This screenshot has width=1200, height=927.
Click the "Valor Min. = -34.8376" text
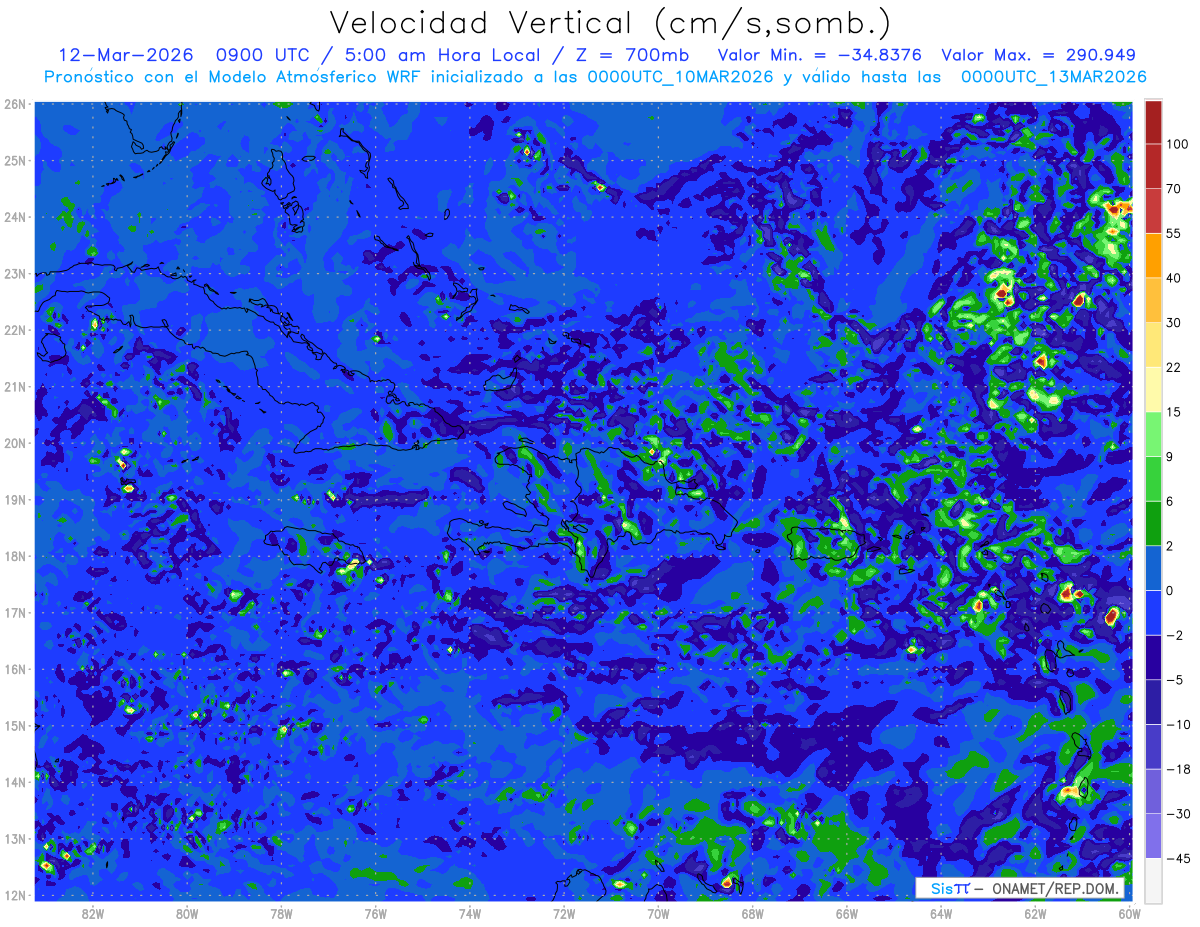pos(820,55)
